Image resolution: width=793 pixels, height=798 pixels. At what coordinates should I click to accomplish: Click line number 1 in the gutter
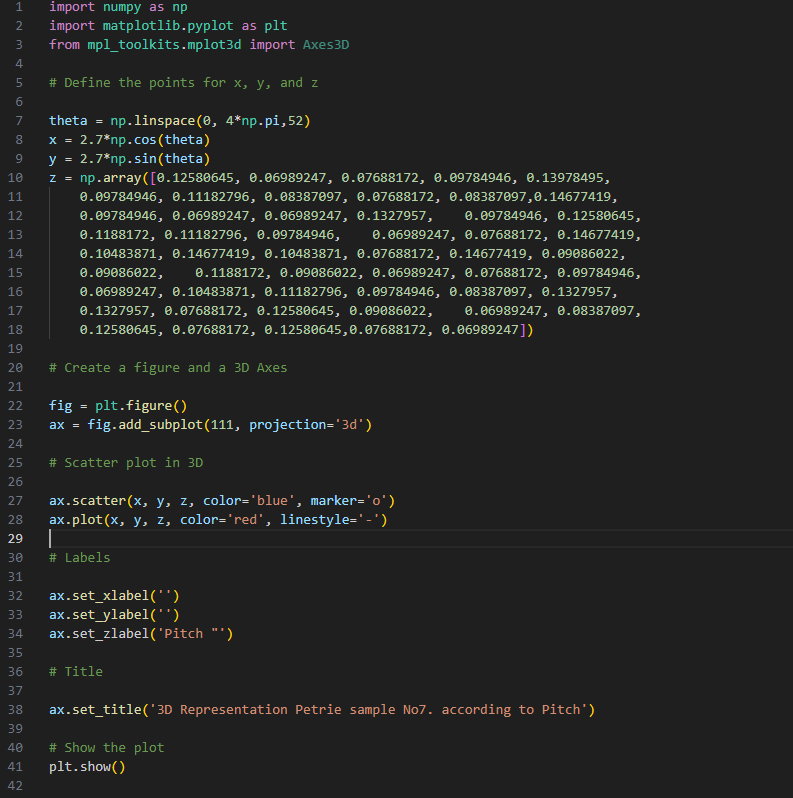19,7
